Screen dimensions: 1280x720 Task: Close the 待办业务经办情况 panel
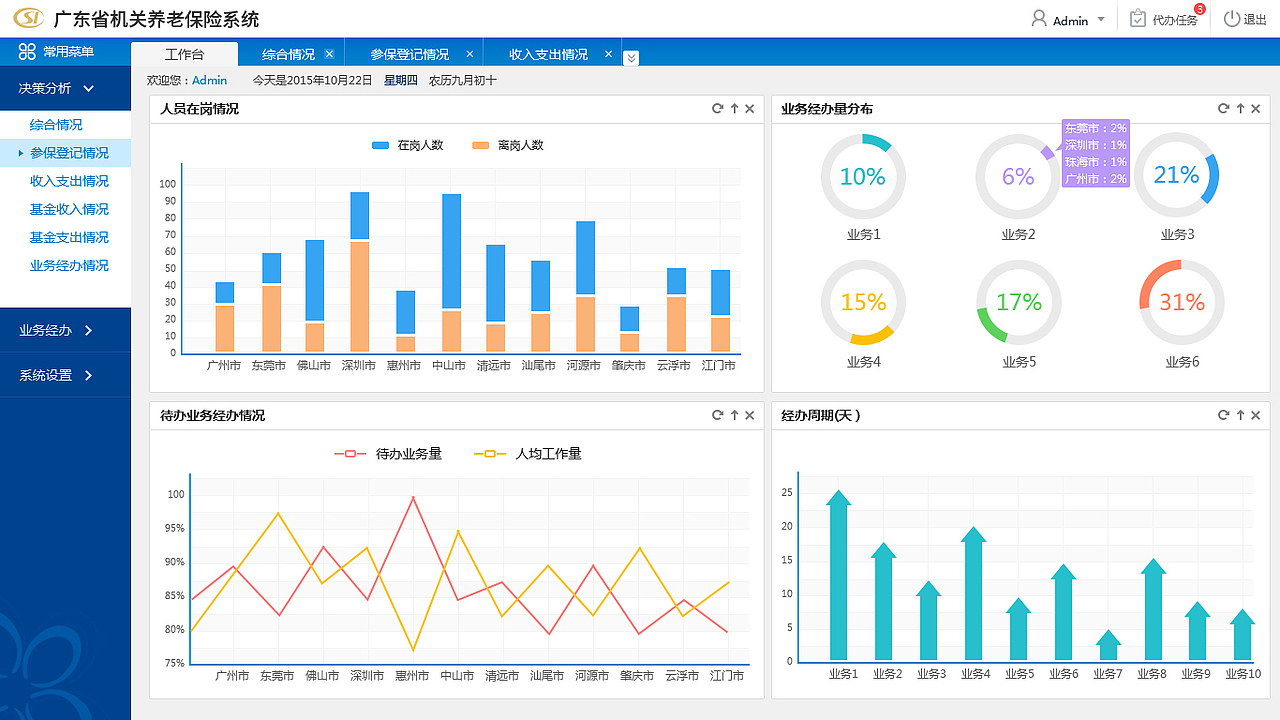point(750,415)
